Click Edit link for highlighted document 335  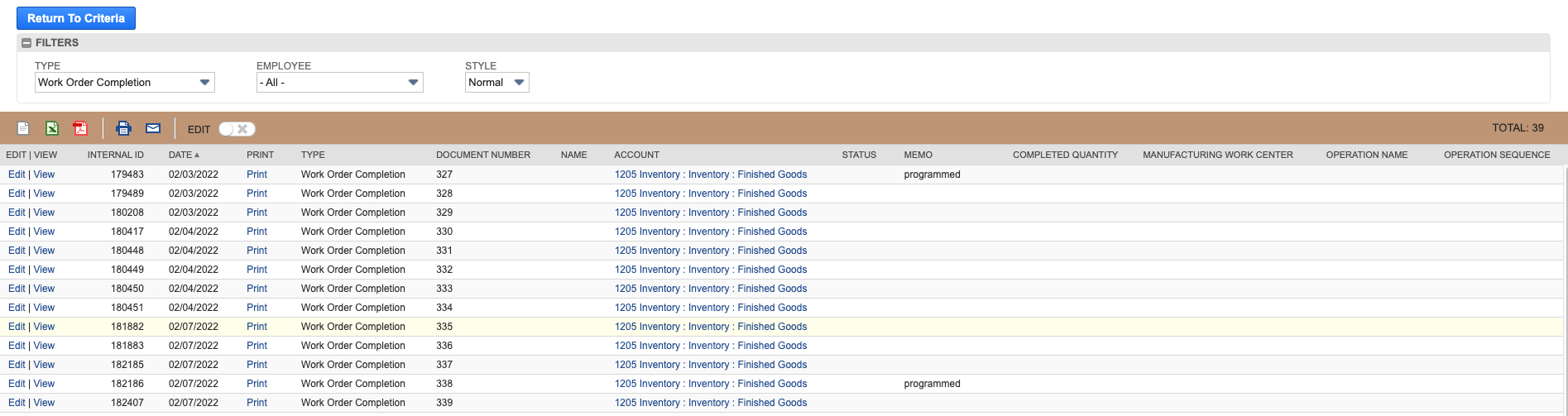click(x=17, y=327)
